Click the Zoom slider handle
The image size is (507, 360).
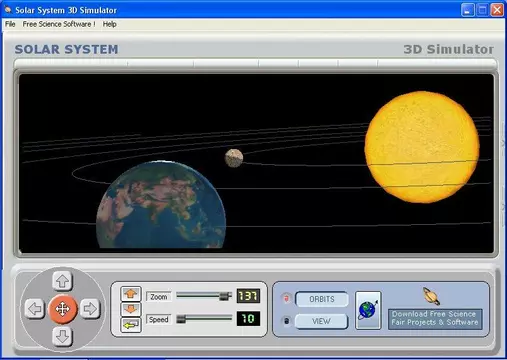[225, 296]
